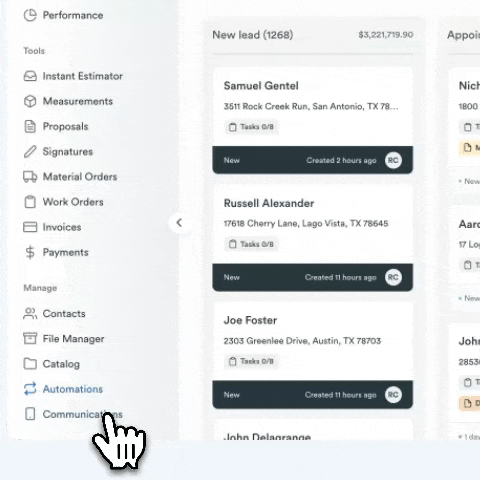Go to Measurements
The image size is (480, 480).
tap(78, 101)
